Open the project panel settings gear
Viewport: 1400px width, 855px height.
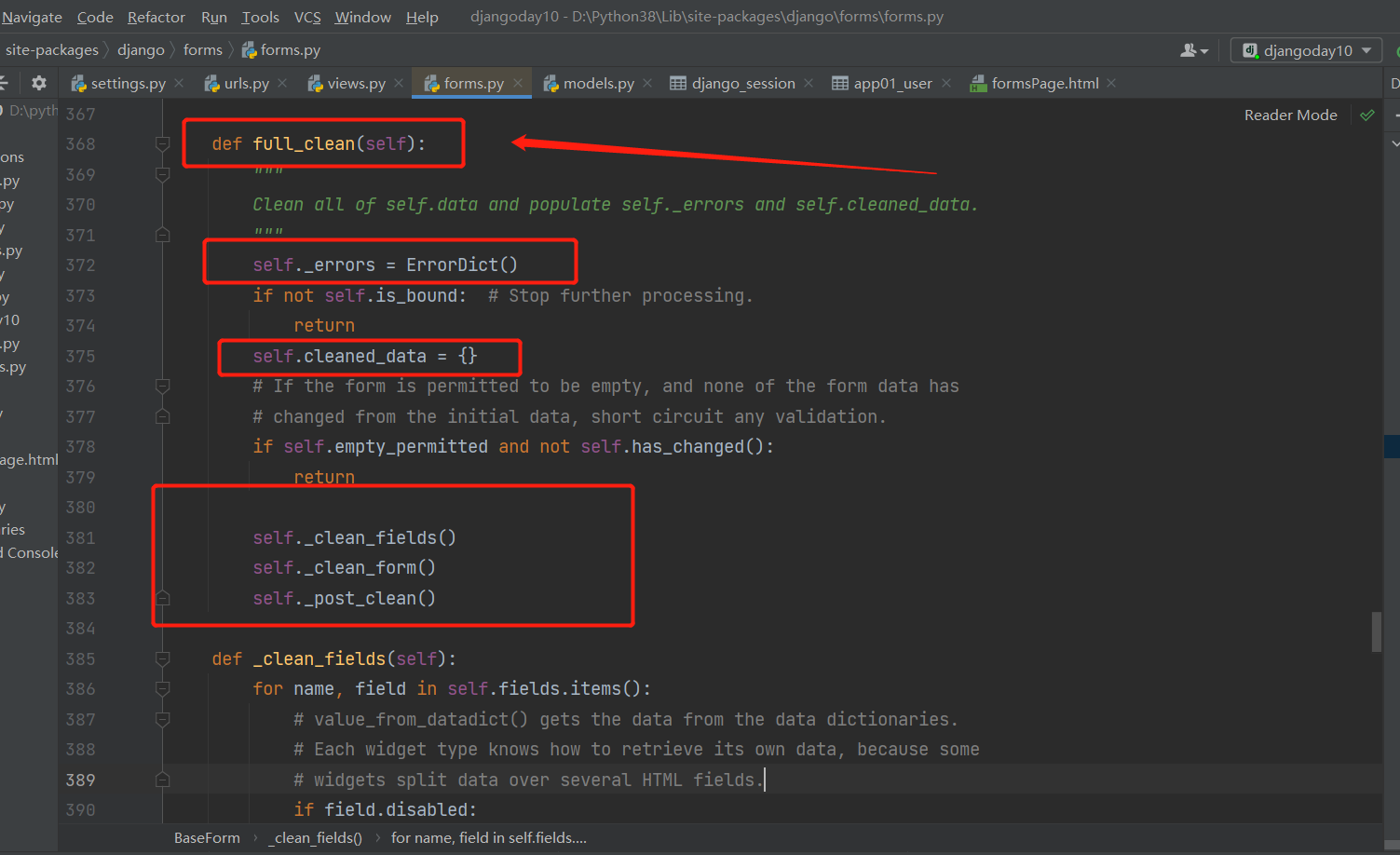tap(38, 83)
